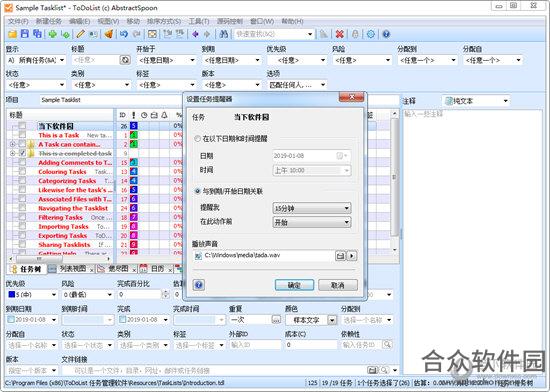Uncheck the 'This is a completed task' checkbox

click(22, 153)
